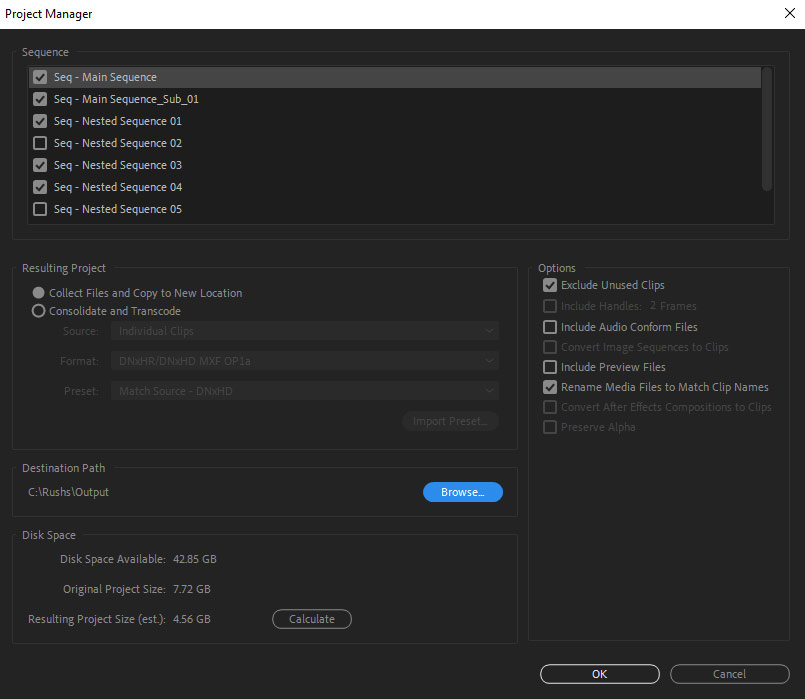The width and height of the screenshot is (805, 699).
Task: Click Import Preset
Action: (450, 421)
